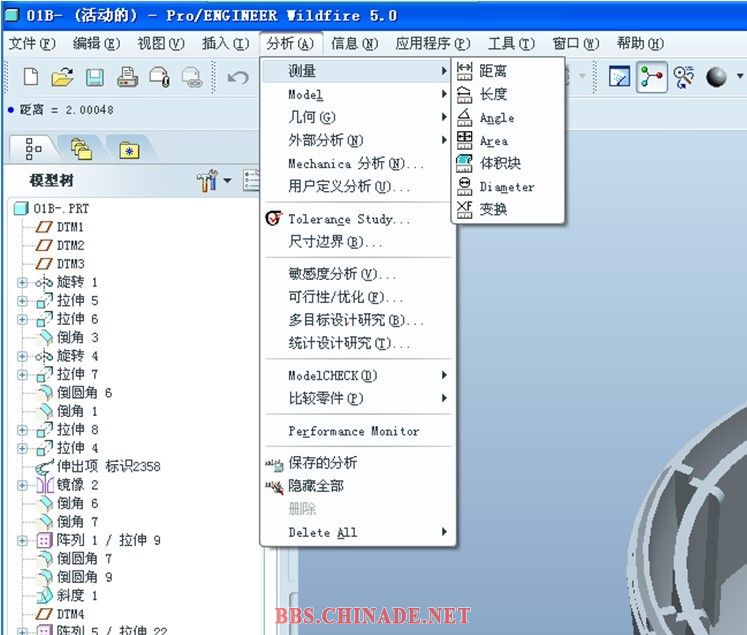Toggle the model tree toolbar button
The height and width of the screenshot is (635, 747).
point(651,77)
